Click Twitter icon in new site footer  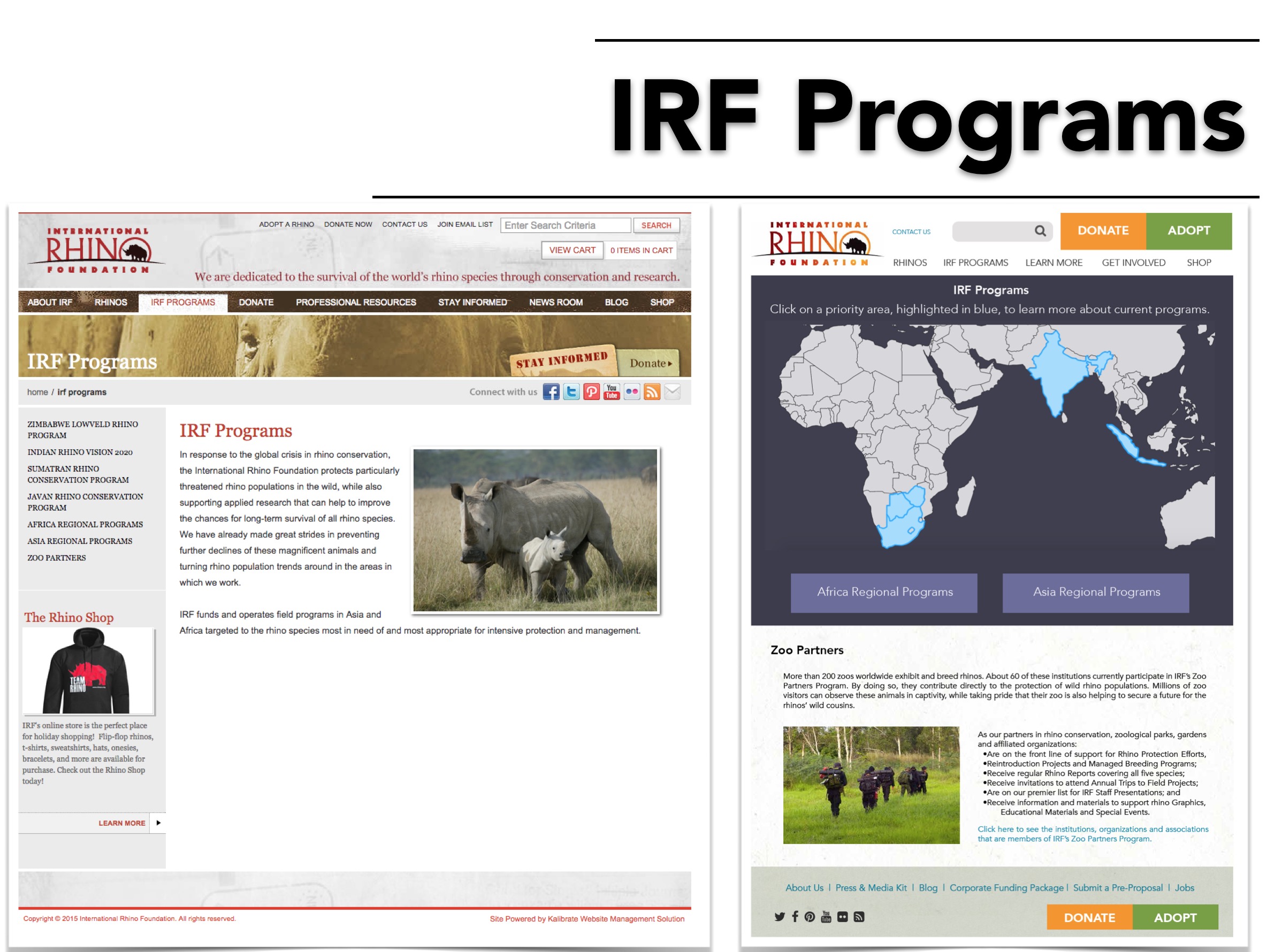click(780, 917)
